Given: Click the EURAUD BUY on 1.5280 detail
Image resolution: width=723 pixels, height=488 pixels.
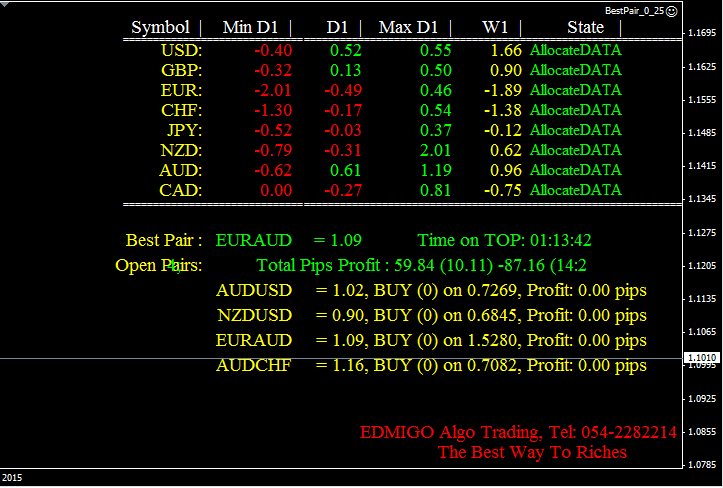Looking at the screenshot, I should coord(481,340).
